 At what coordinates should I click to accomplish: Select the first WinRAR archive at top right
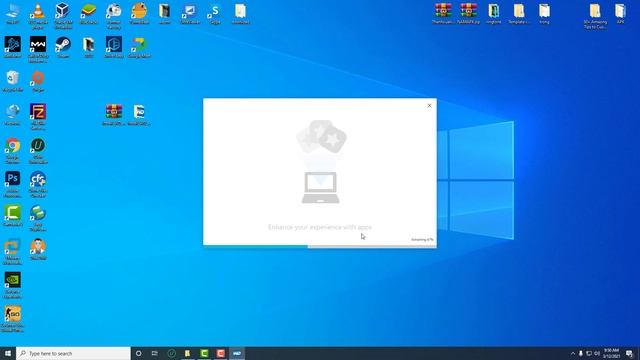(x=443, y=13)
